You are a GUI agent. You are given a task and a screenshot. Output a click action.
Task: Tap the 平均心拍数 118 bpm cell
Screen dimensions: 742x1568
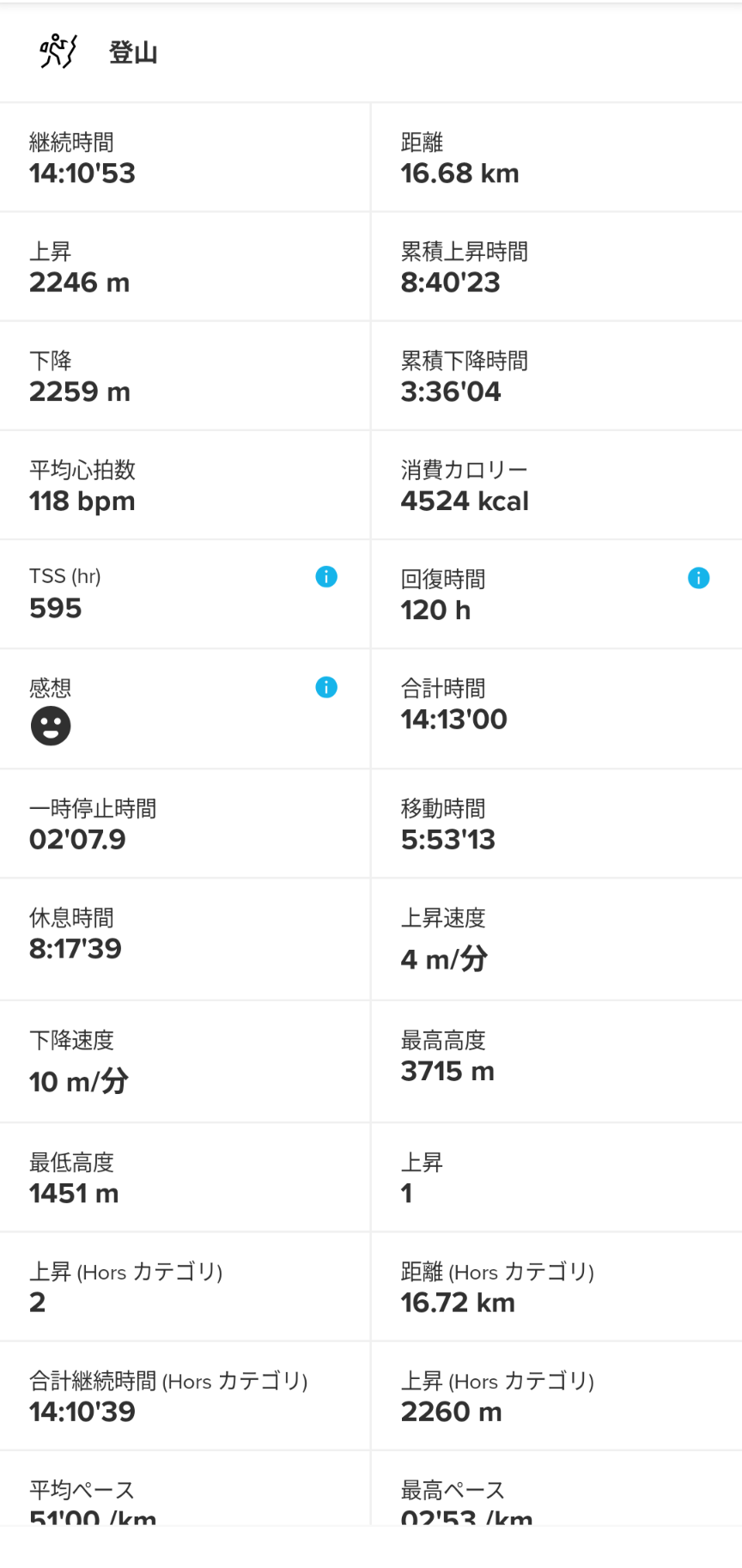pos(185,485)
